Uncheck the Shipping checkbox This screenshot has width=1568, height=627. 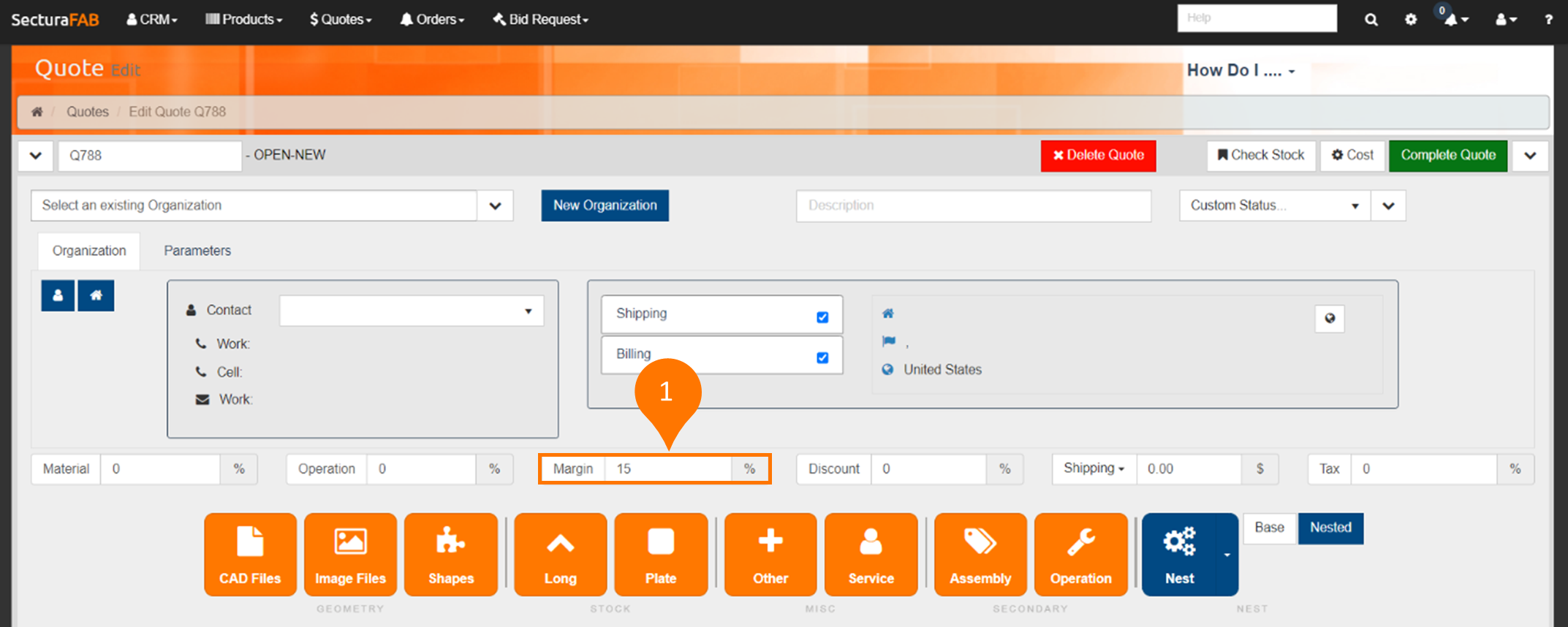pos(822,317)
